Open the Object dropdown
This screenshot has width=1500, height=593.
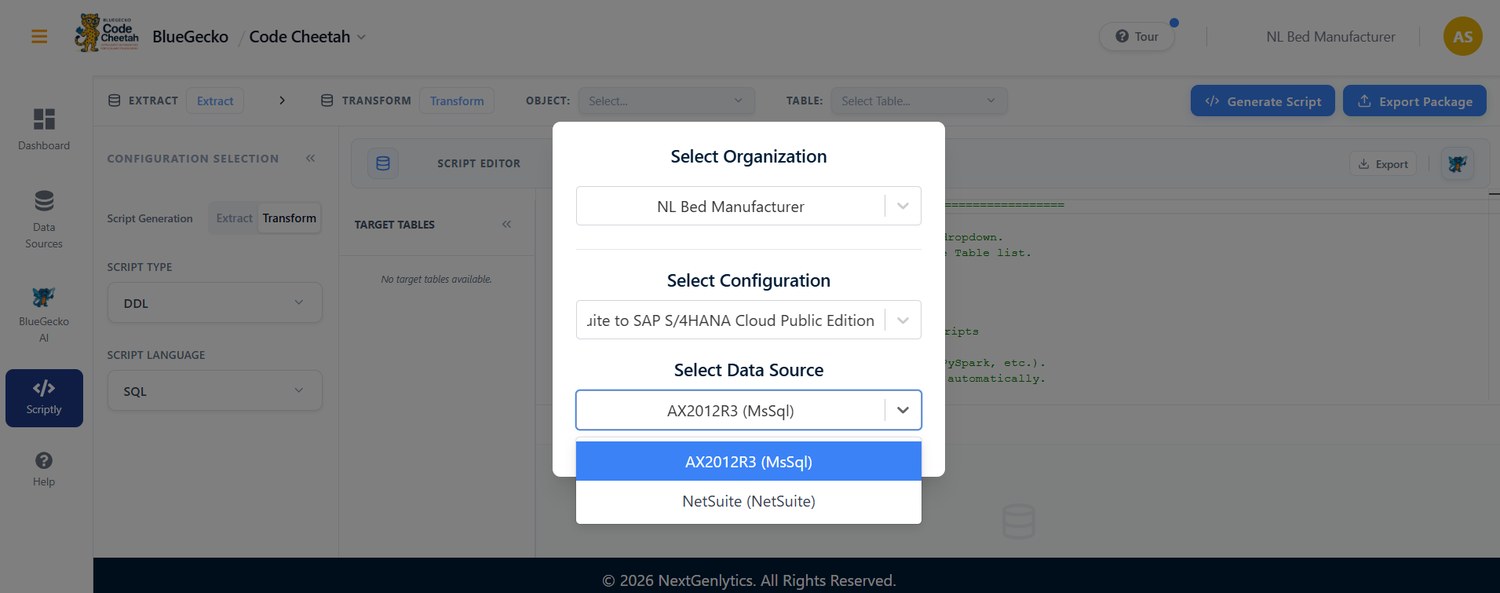pyautogui.click(x=667, y=101)
